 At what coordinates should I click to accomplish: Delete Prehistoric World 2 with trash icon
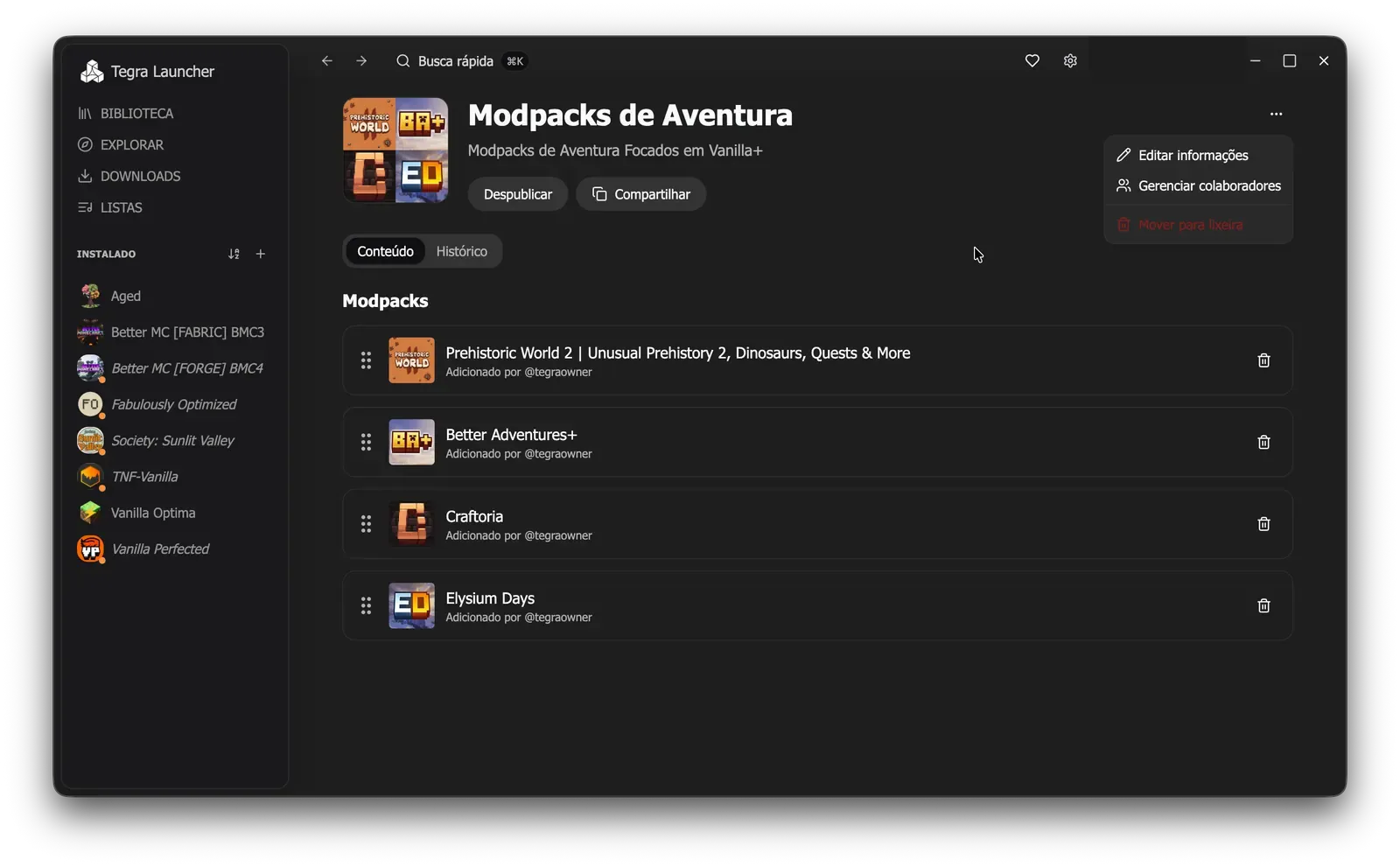click(x=1263, y=360)
